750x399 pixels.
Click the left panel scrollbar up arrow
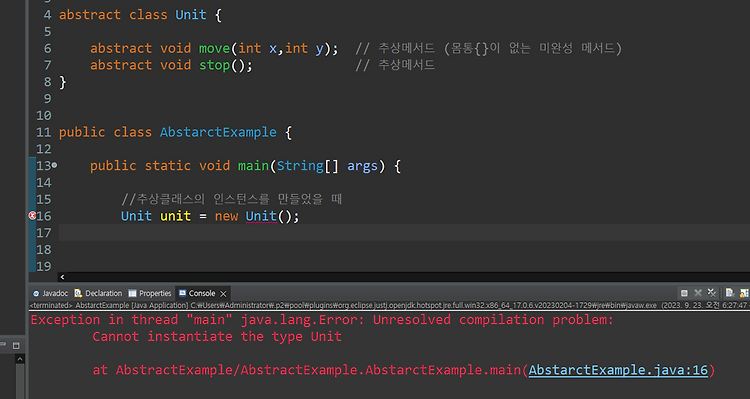pos(20,359)
